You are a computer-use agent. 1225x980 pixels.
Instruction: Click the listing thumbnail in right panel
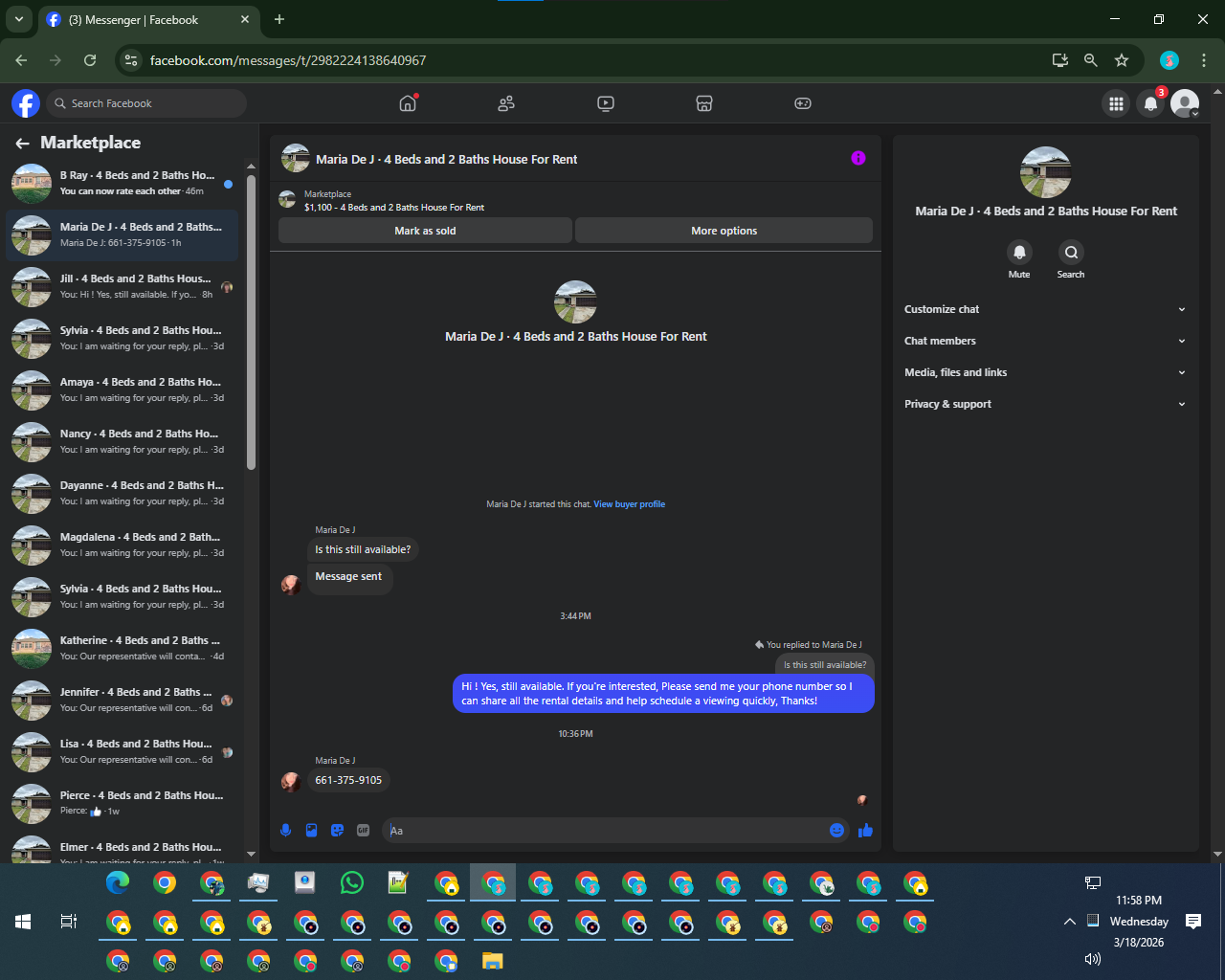[x=1046, y=172]
